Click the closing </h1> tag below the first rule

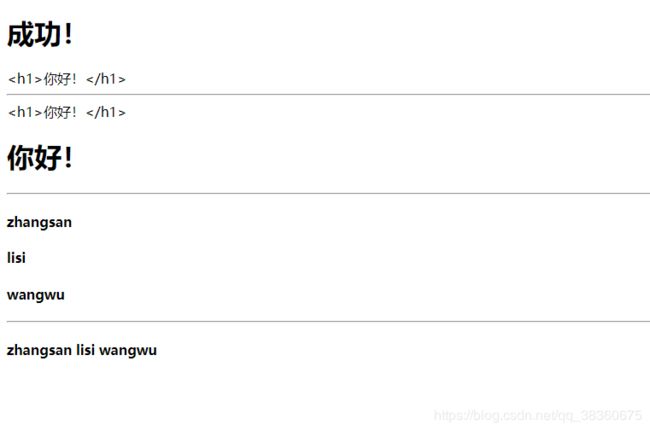(x=106, y=112)
